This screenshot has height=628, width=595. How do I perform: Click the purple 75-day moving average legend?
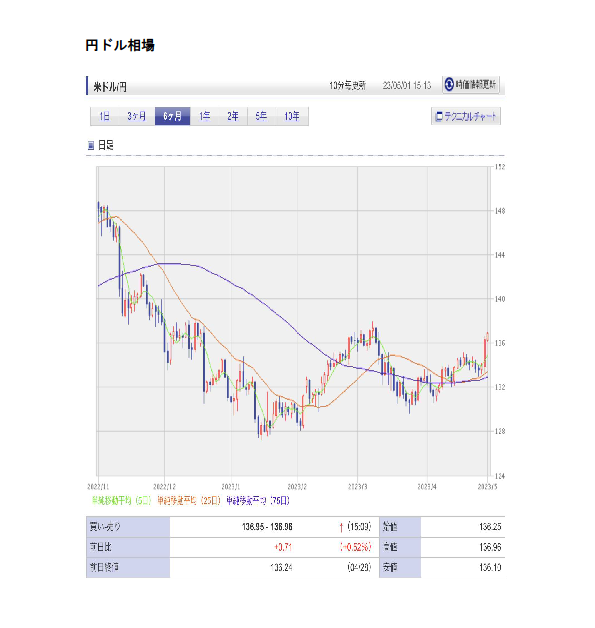pyautogui.click(x=257, y=500)
